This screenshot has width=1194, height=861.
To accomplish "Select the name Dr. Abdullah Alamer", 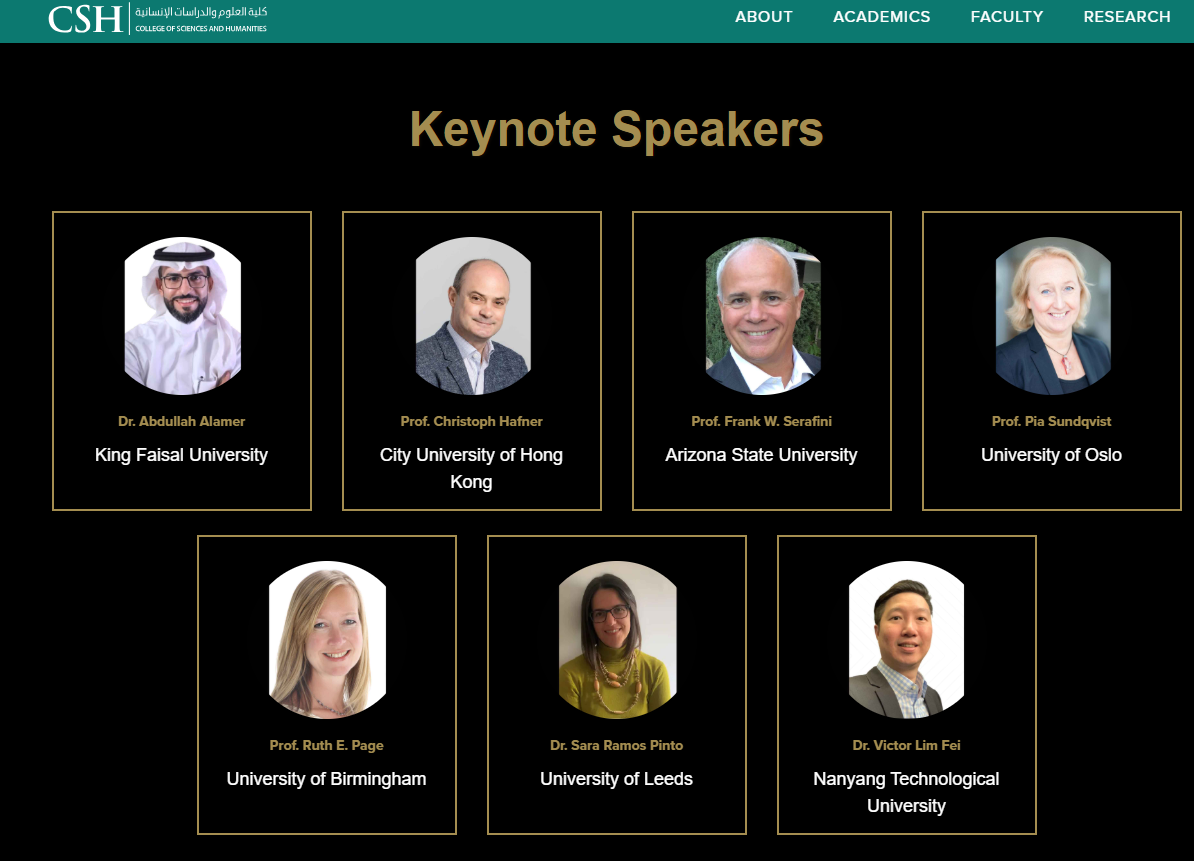I will [181, 421].
